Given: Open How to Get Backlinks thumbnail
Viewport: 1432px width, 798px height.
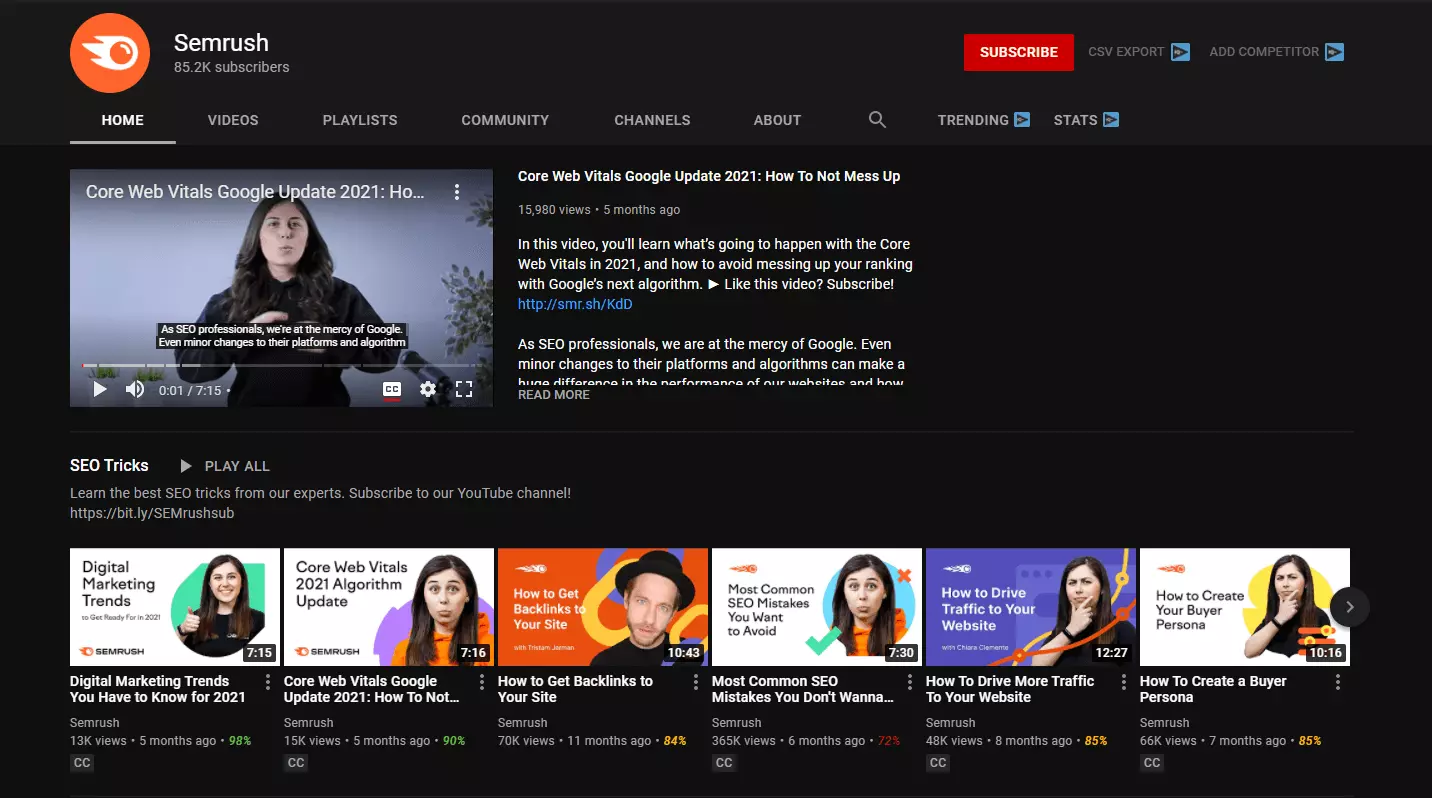Looking at the screenshot, I should coord(603,607).
